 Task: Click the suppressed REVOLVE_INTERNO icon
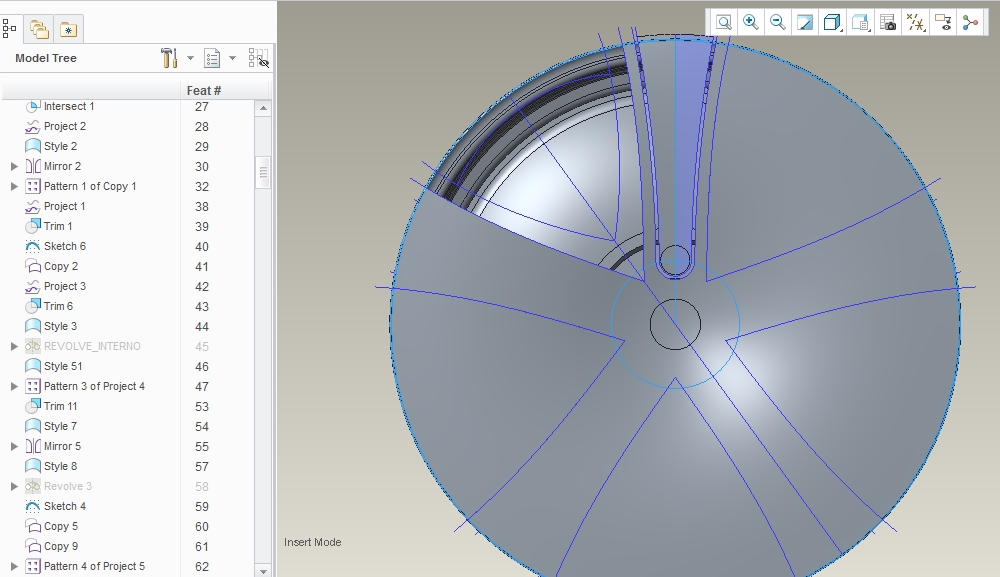tap(33, 346)
